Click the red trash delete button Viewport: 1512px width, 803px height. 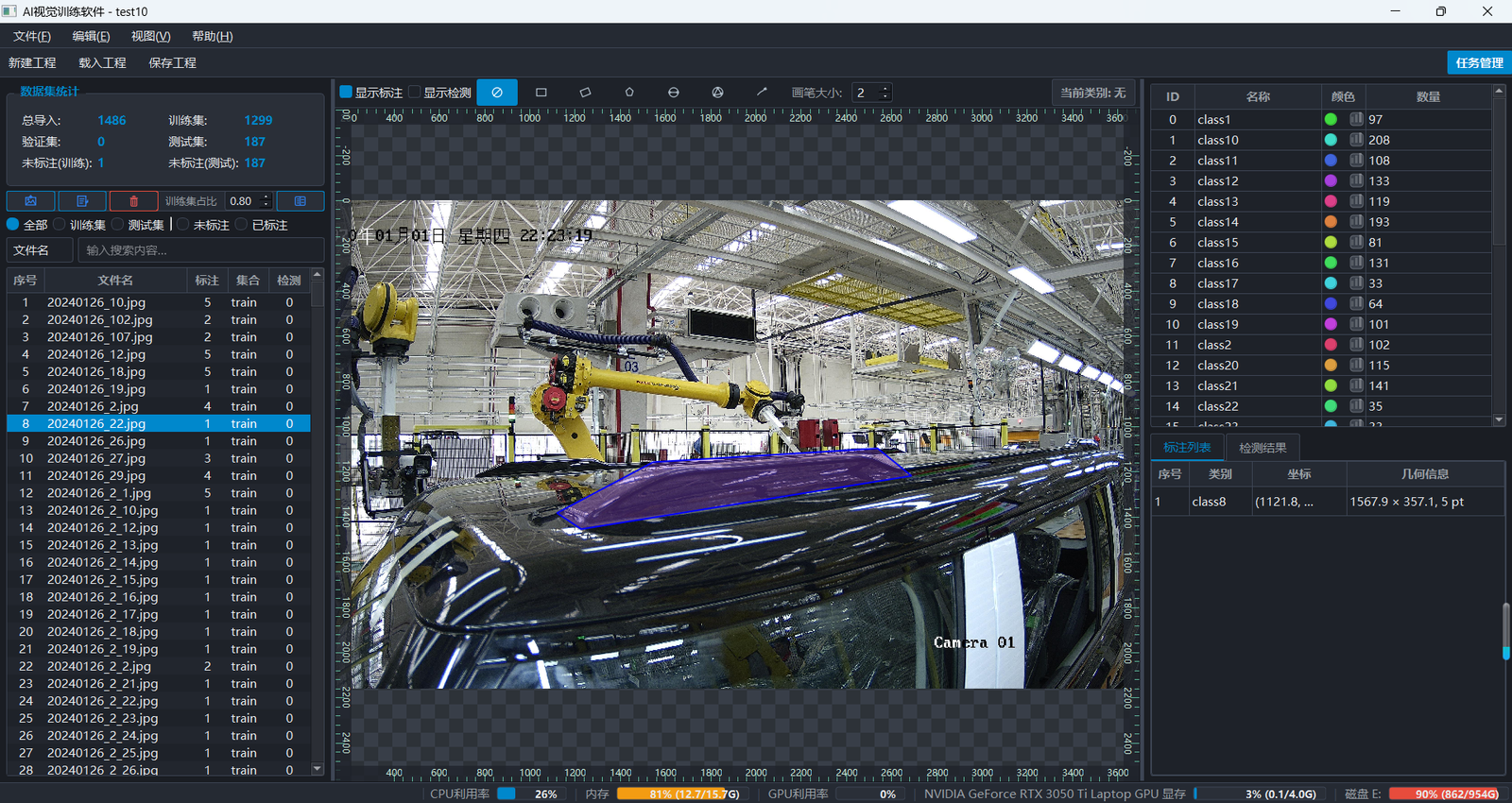click(133, 201)
